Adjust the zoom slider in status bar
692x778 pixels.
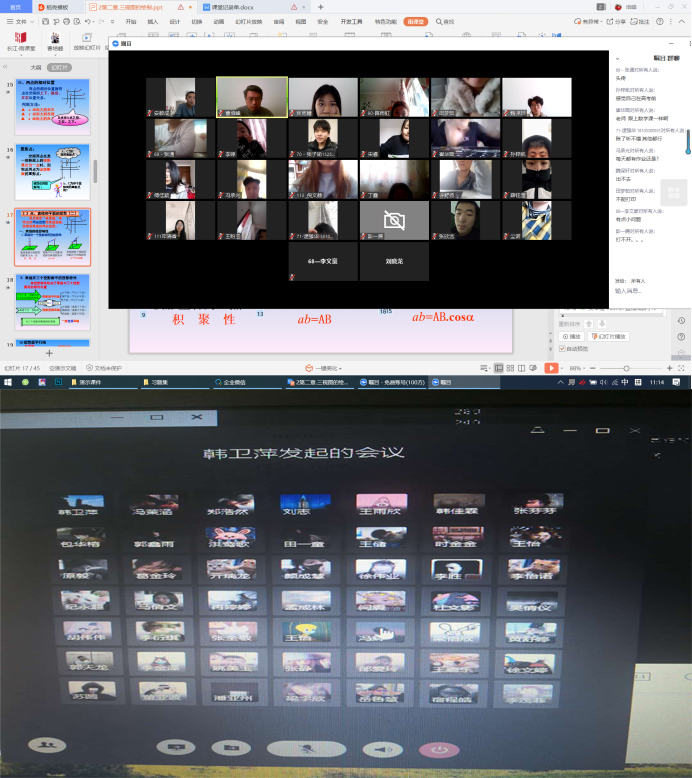(626, 368)
